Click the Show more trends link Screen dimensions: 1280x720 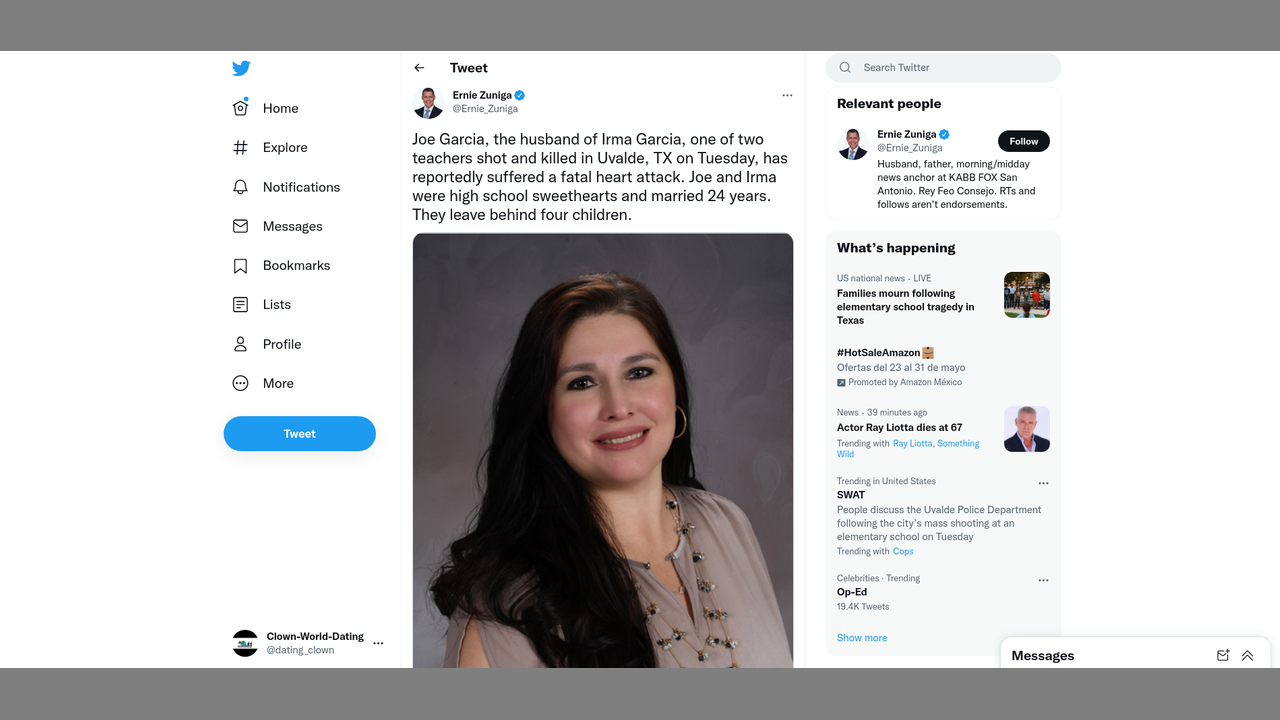(862, 638)
